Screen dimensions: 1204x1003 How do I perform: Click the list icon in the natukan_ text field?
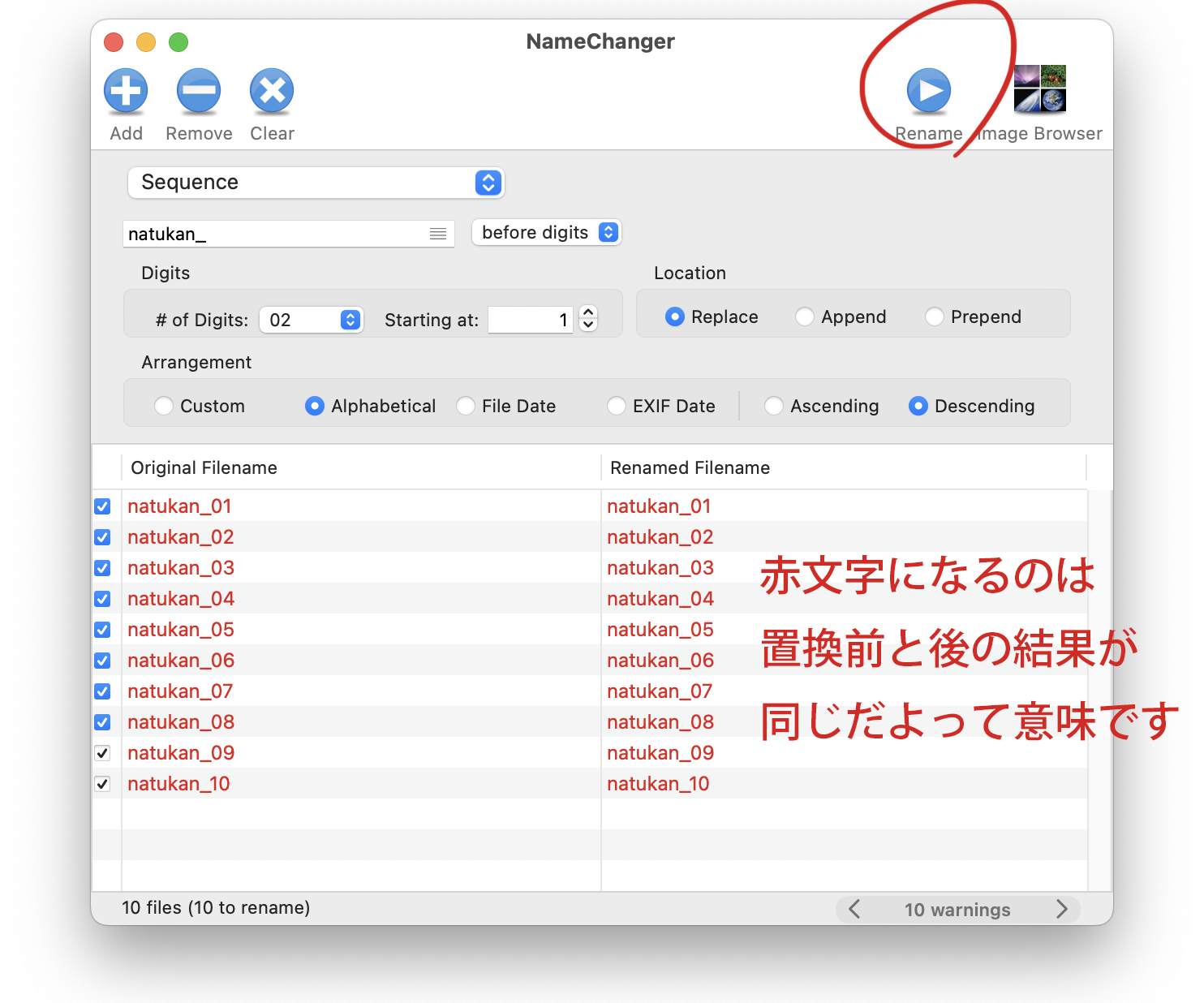click(438, 234)
